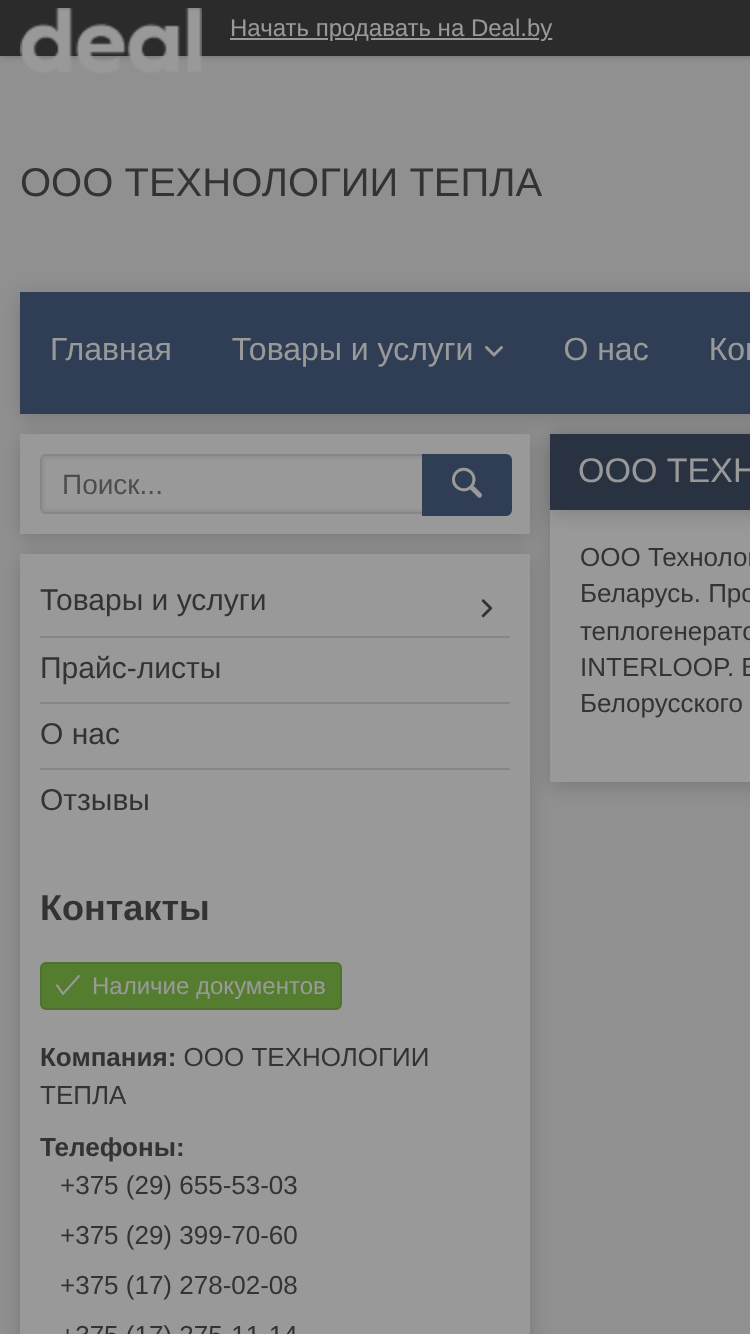Select Товары и услуги in sidebar
750x1334 pixels.
click(x=153, y=600)
